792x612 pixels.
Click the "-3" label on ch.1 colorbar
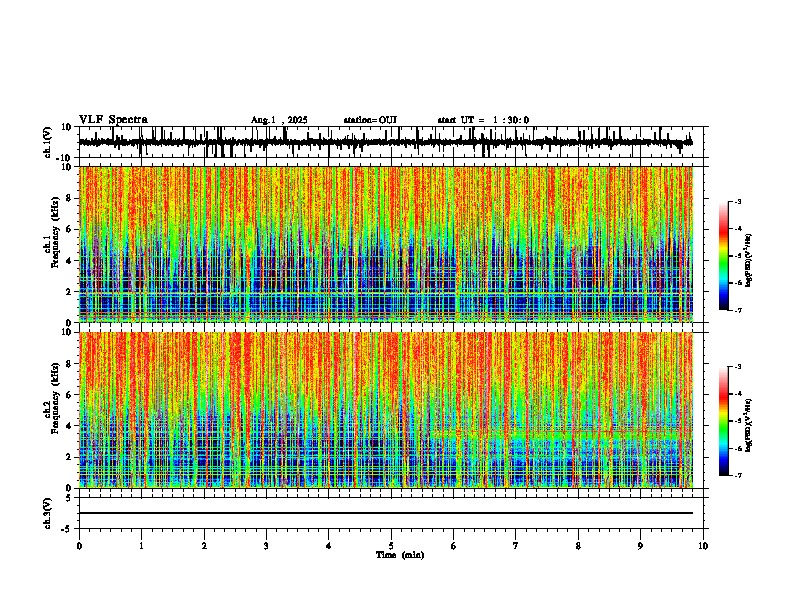point(737,202)
